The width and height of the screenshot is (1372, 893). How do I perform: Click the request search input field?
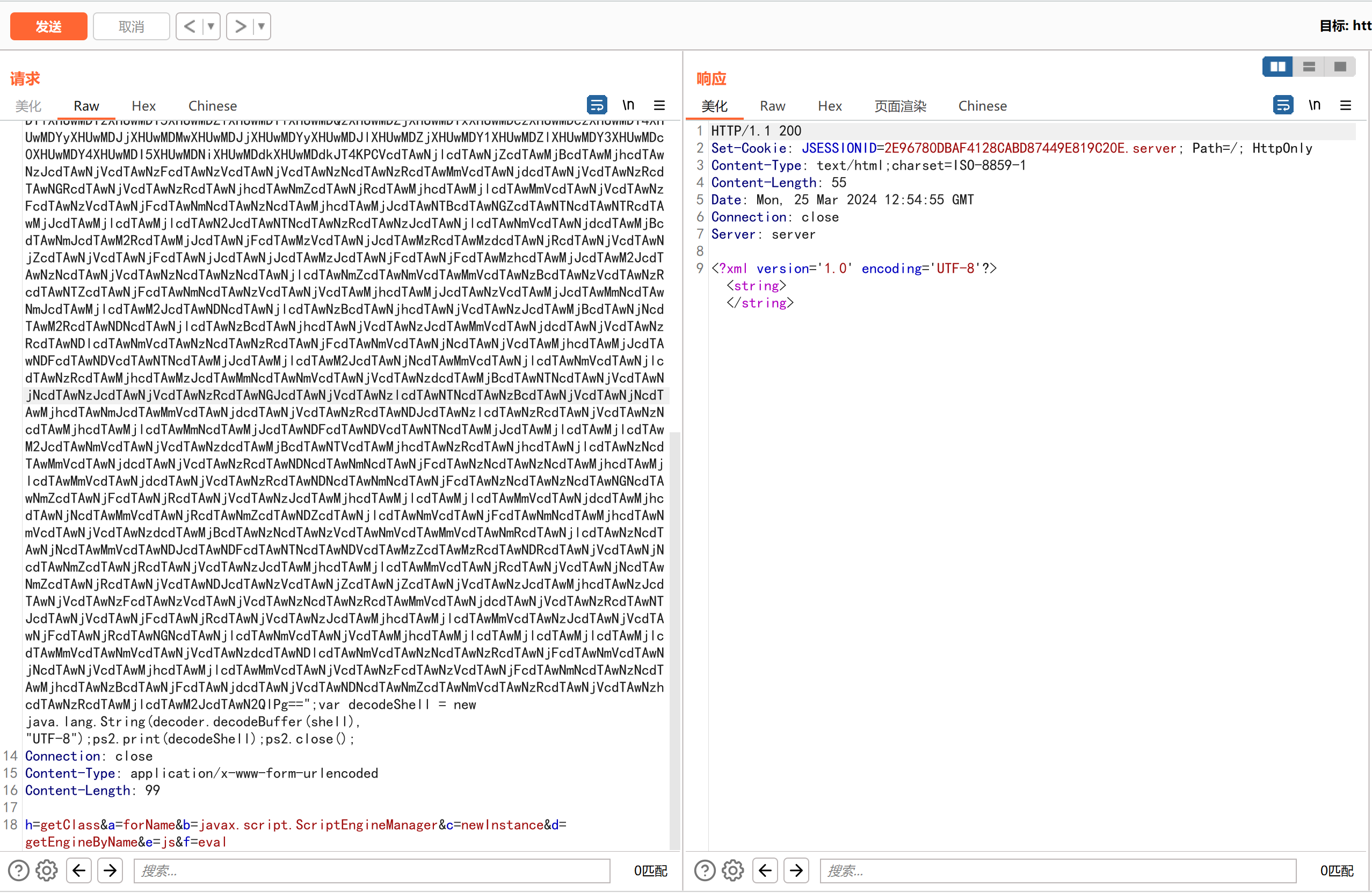[372, 870]
